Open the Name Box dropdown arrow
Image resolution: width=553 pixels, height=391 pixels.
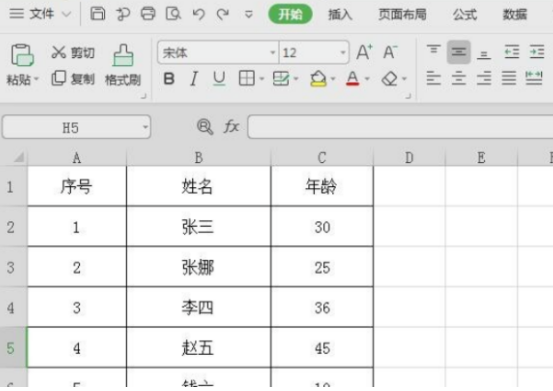pos(145,127)
